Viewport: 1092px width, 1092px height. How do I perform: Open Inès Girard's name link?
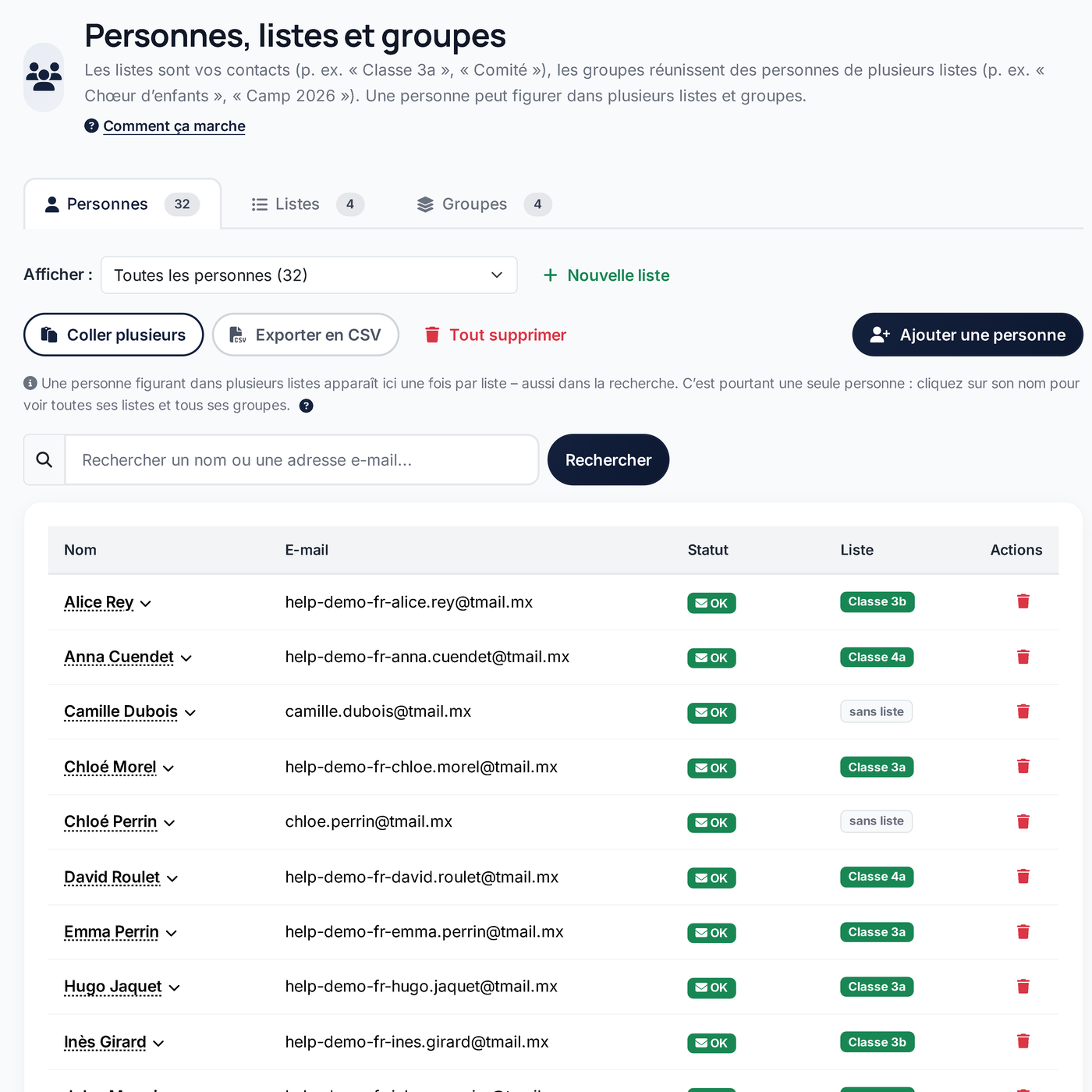[x=105, y=1042]
